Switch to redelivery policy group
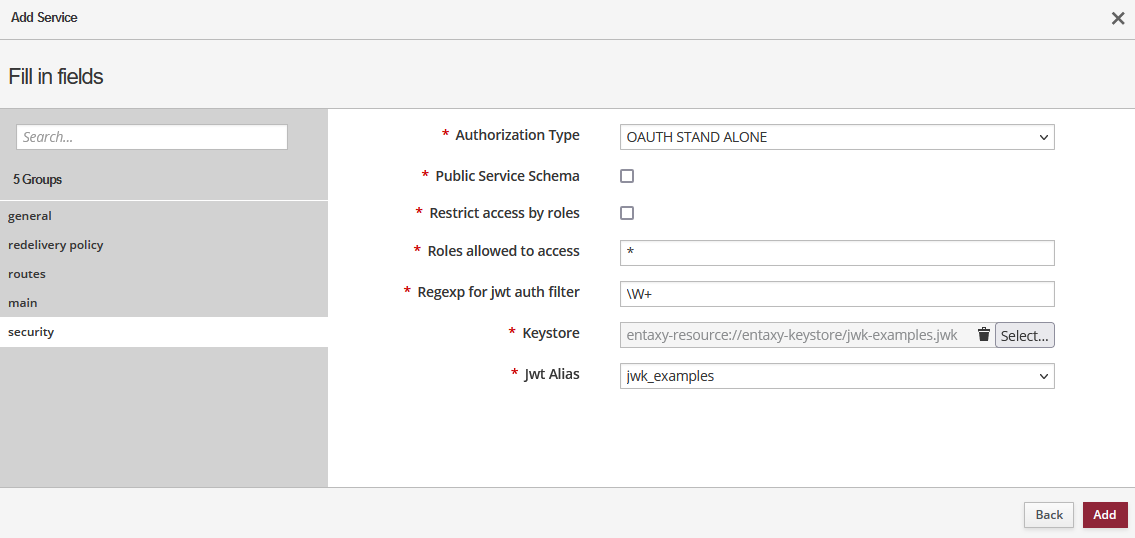The image size is (1135, 538). (56, 245)
